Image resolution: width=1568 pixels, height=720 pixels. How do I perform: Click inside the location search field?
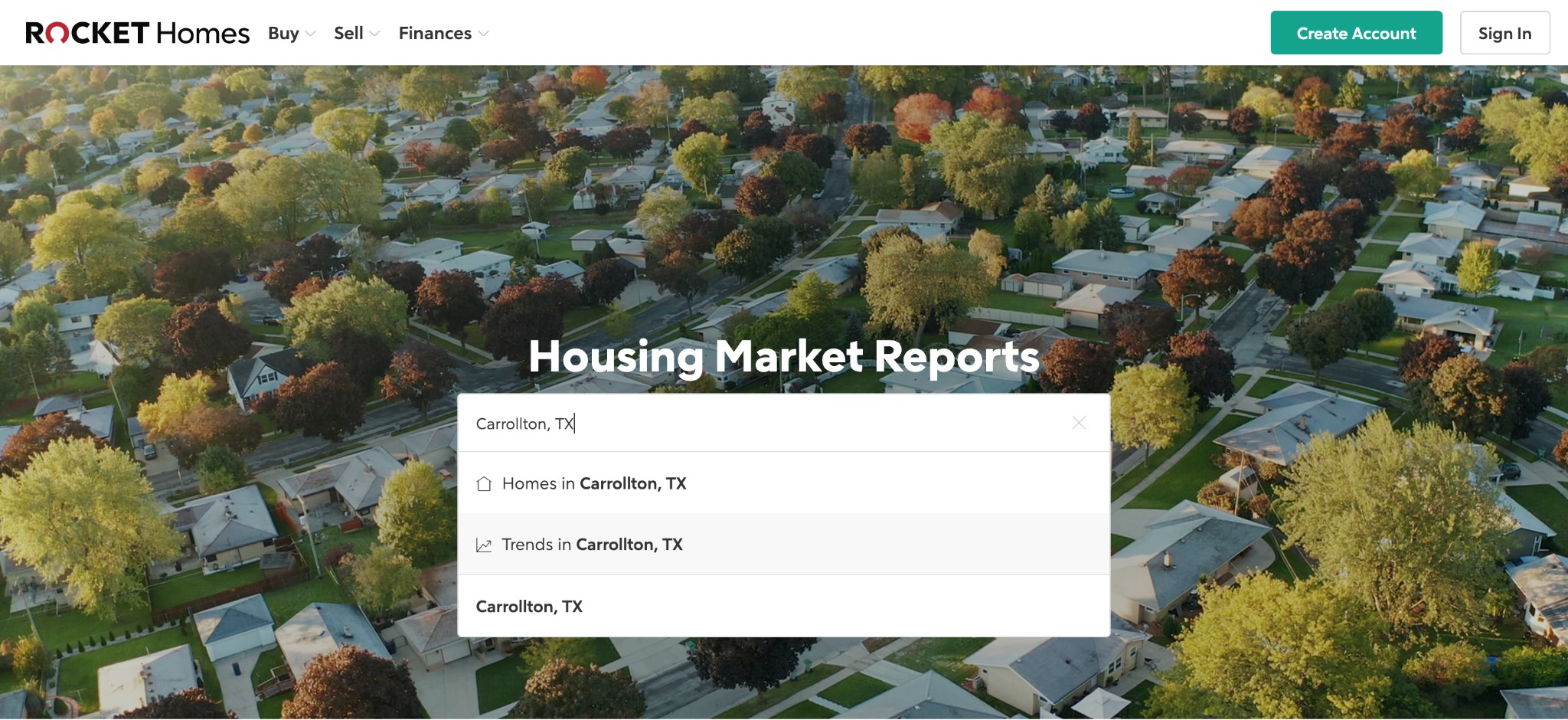click(x=766, y=423)
